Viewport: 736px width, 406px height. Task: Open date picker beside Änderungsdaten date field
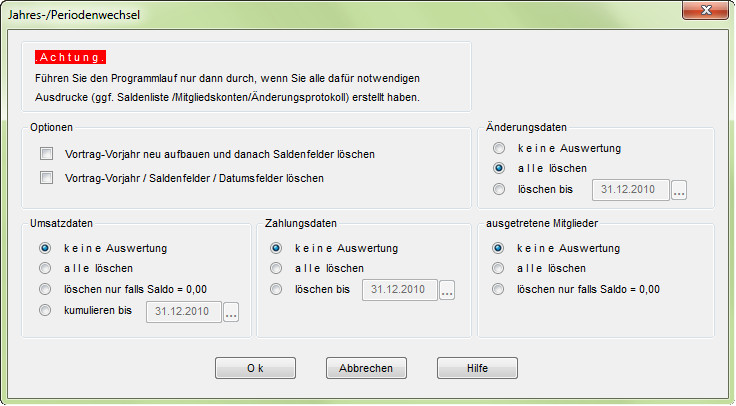coord(679,190)
